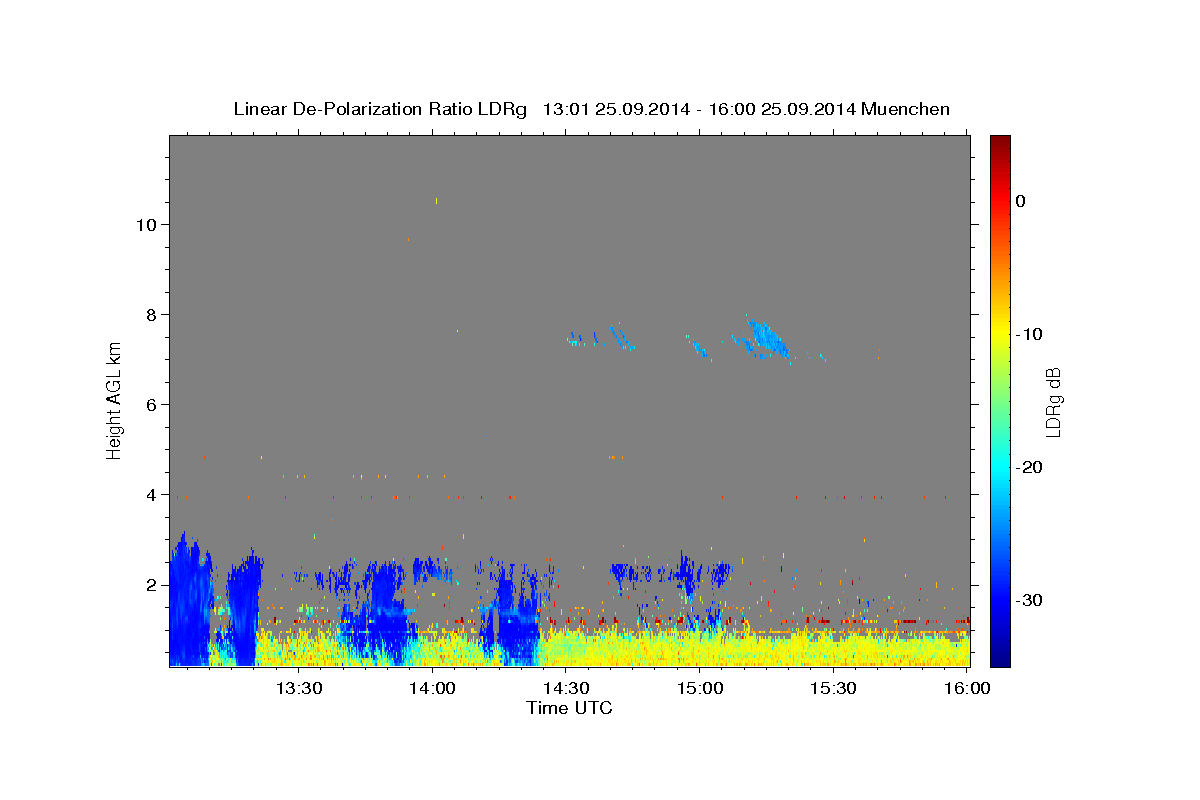This screenshot has height=800, width=1200.
Task: Click the '16:00 25.09.2014' end time text
Action: [x=782, y=109]
